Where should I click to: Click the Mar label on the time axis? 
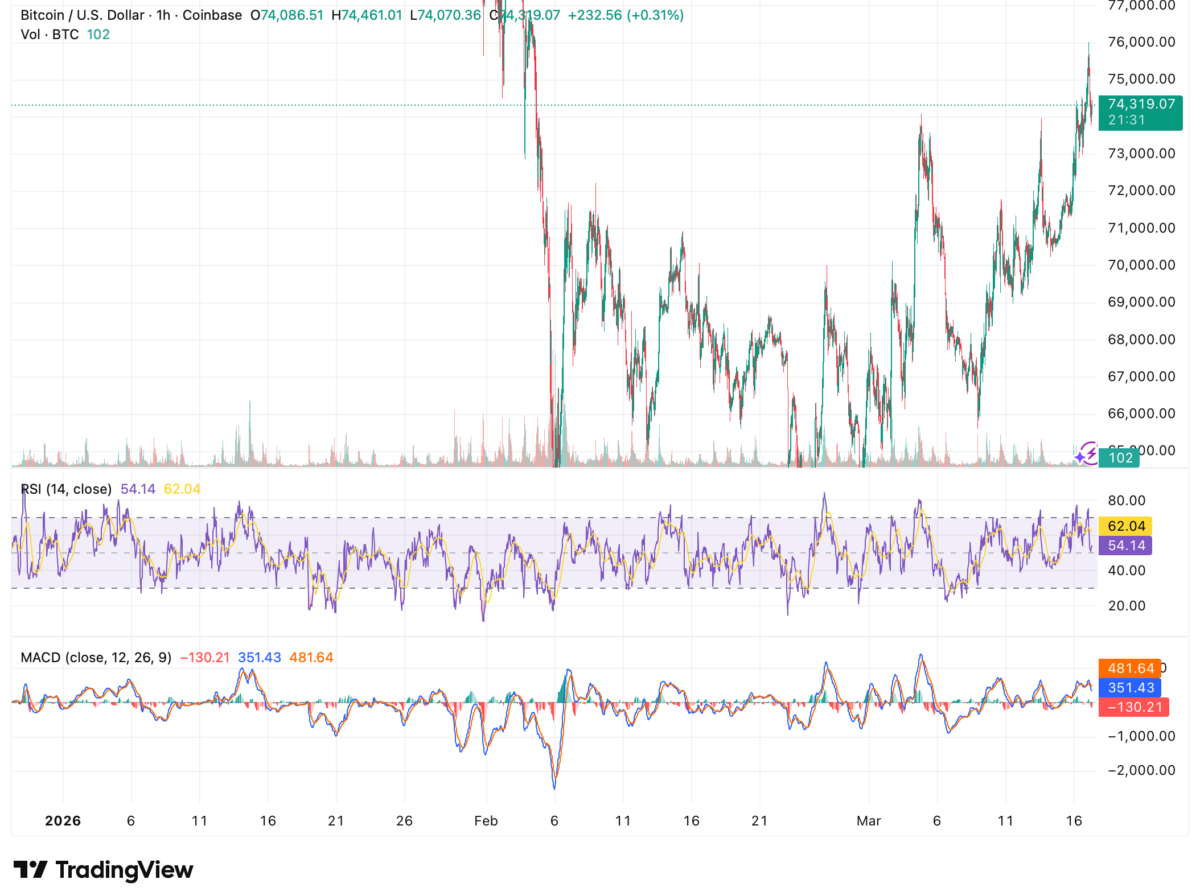868,821
